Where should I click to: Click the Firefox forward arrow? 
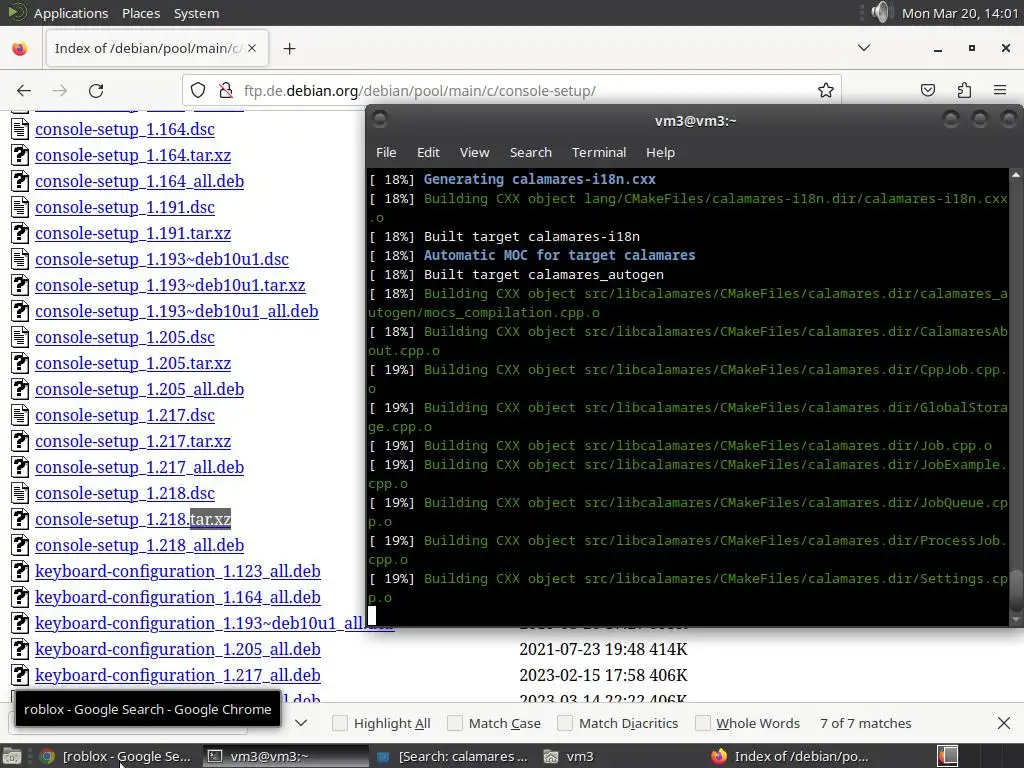(x=60, y=91)
